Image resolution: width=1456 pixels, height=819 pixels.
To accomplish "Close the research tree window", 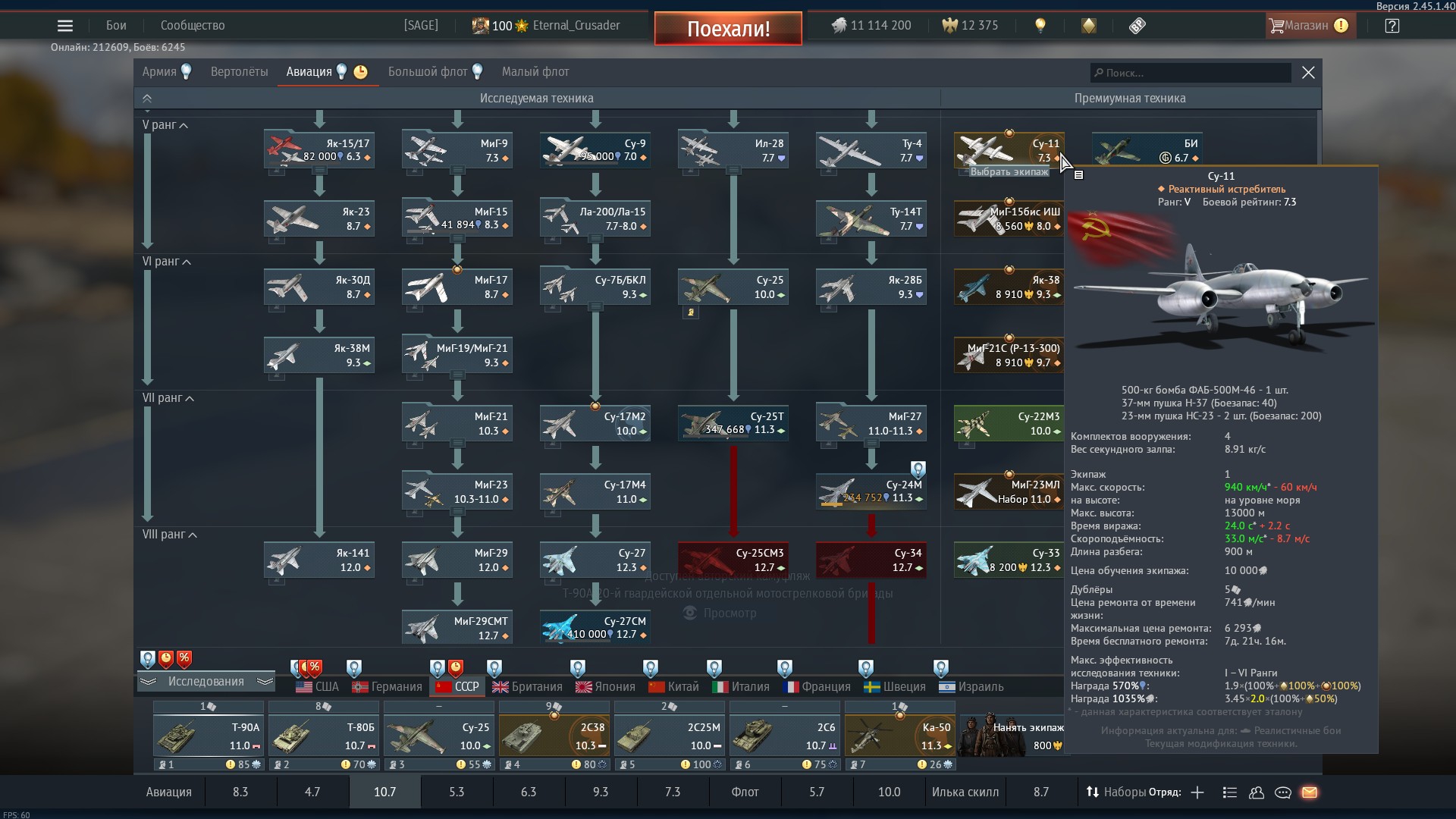I will point(1308,73).
